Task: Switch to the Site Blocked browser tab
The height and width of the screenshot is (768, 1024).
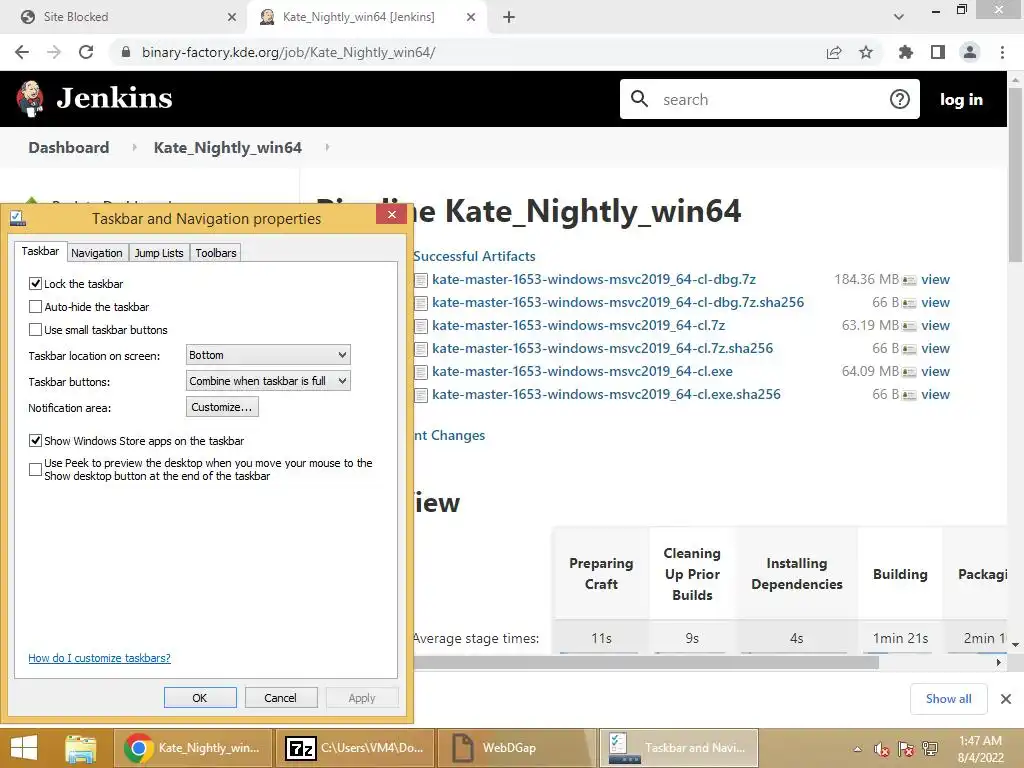Action: point(124,17)
